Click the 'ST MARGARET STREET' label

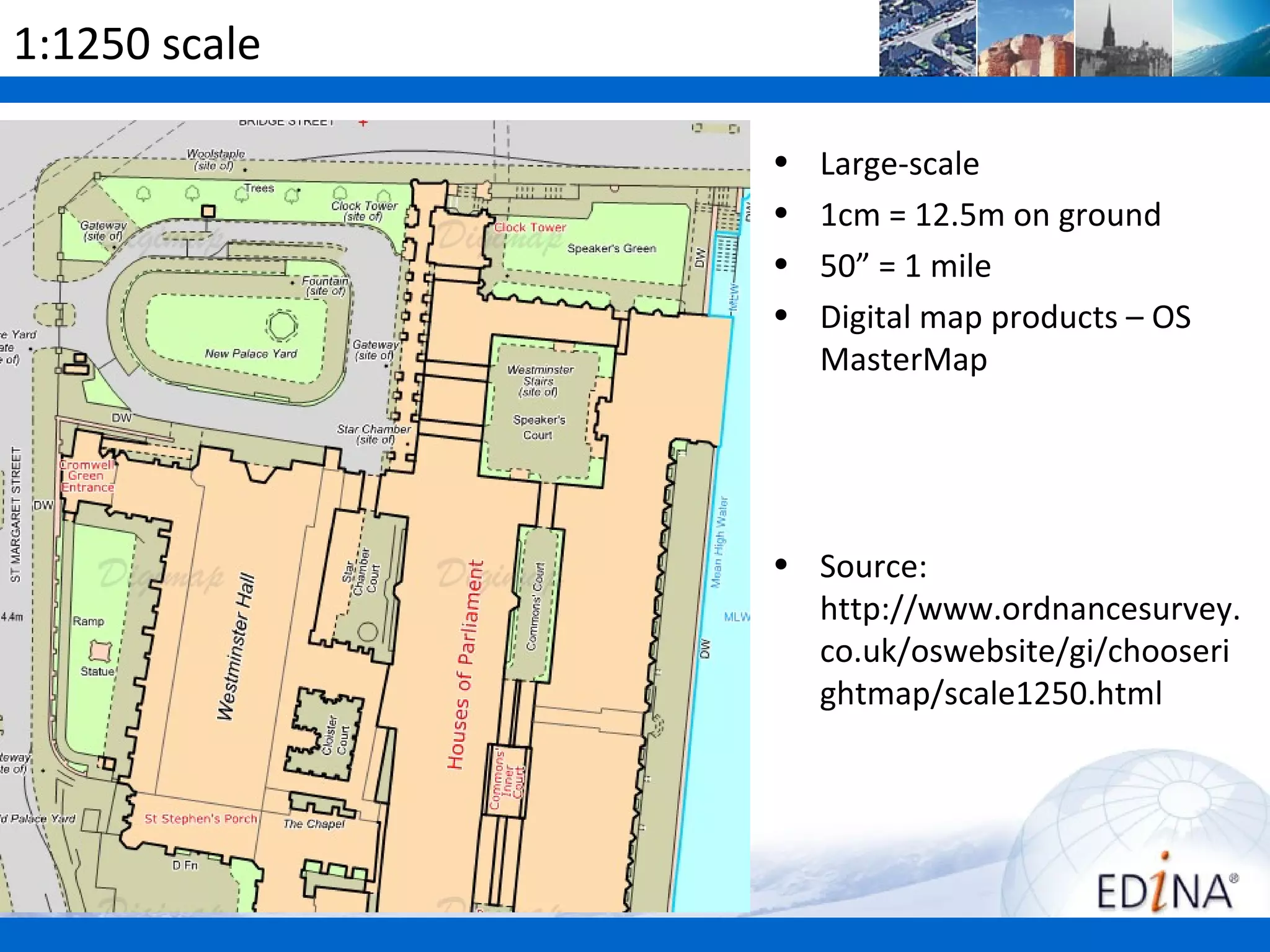16,514
